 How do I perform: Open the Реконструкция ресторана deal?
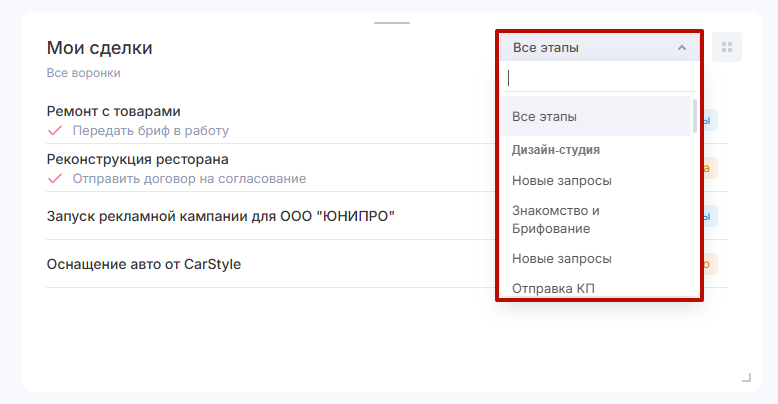click(x=138, y=159)
